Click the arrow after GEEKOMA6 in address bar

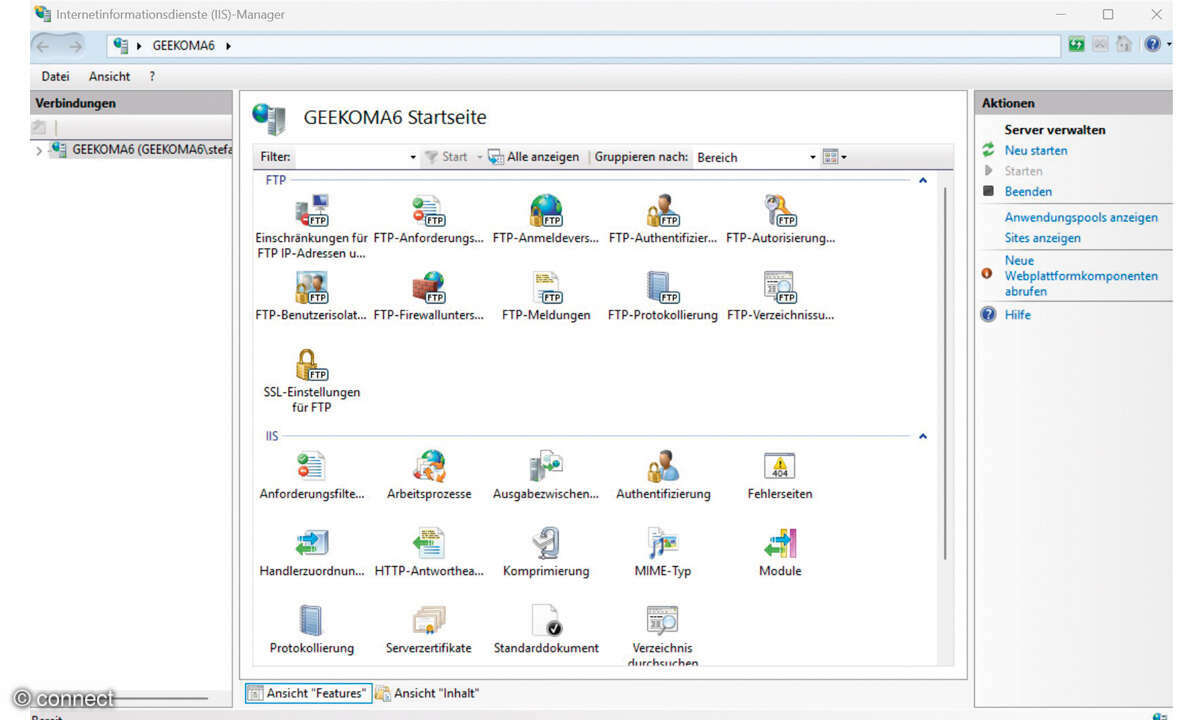[228, 45]
